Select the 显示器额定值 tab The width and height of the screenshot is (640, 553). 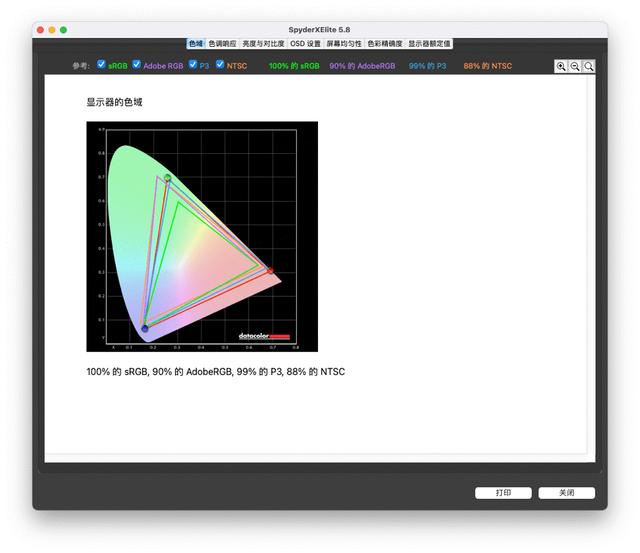click(x=429, y=44)
